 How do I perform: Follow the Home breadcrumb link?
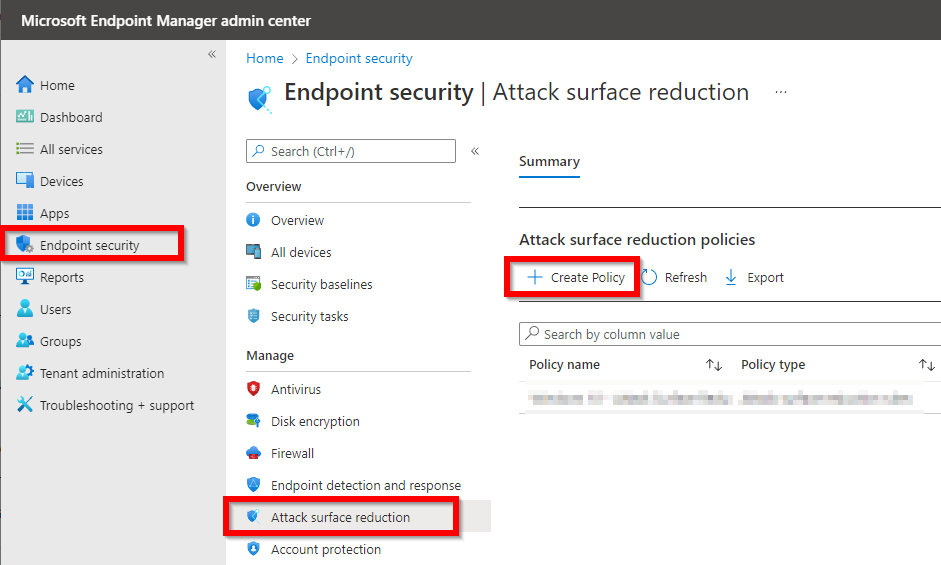[x=265, y=58]
